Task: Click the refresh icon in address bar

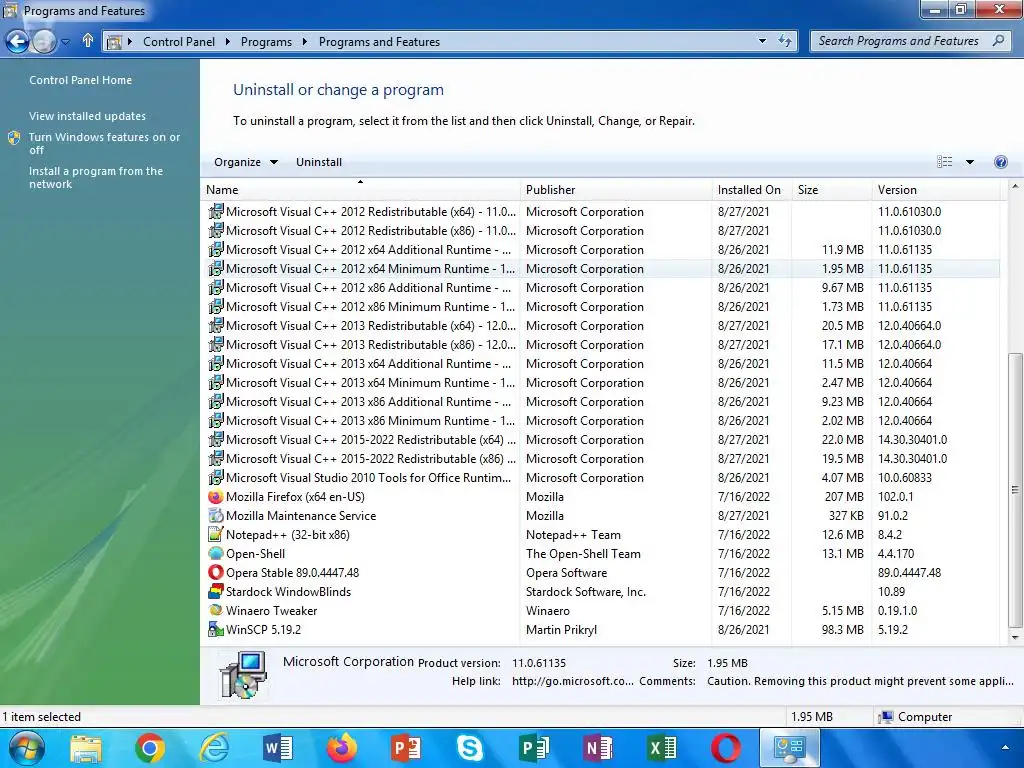Action: pyautogui.click(x=785, y=41)
